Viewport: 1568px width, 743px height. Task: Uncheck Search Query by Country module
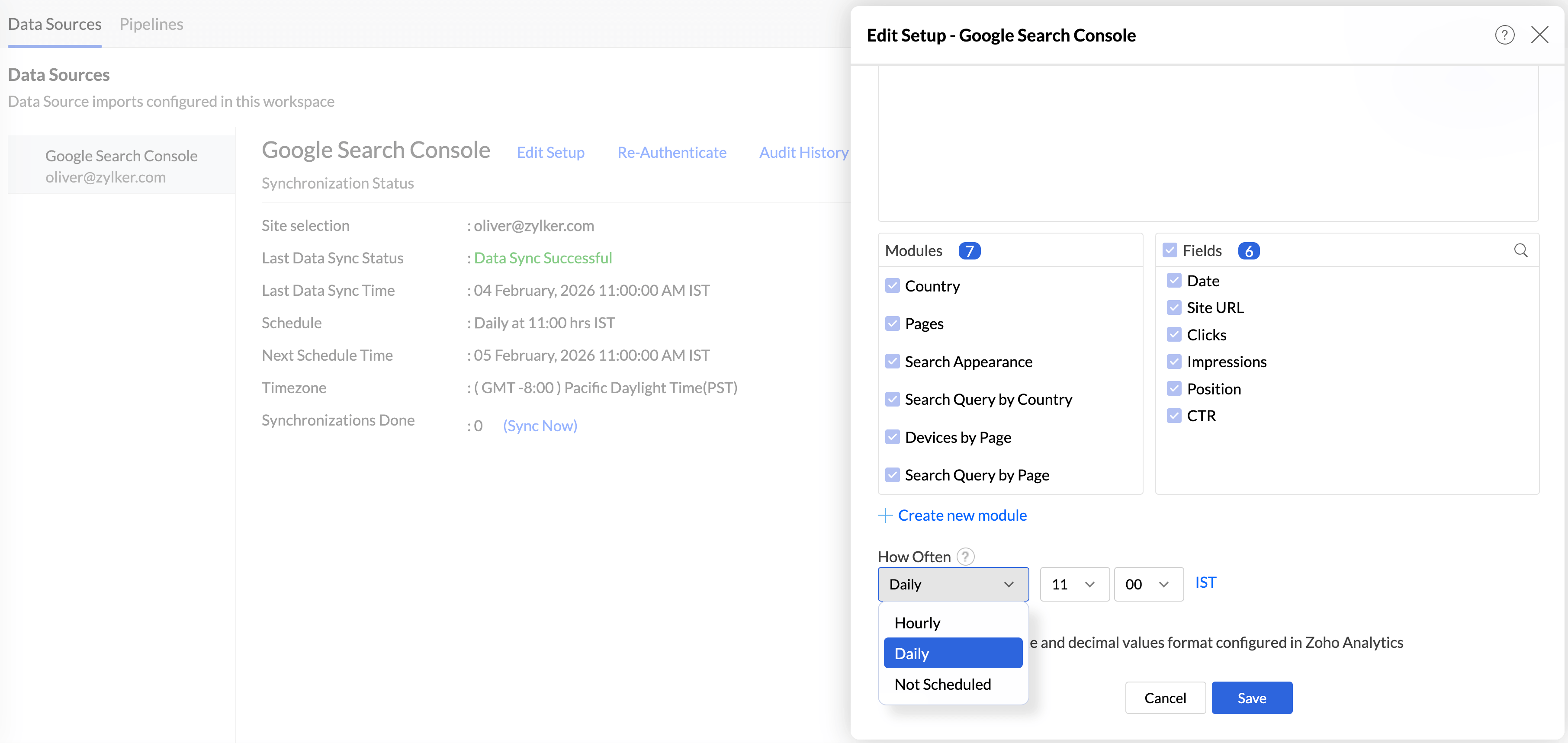click(893, 399)
